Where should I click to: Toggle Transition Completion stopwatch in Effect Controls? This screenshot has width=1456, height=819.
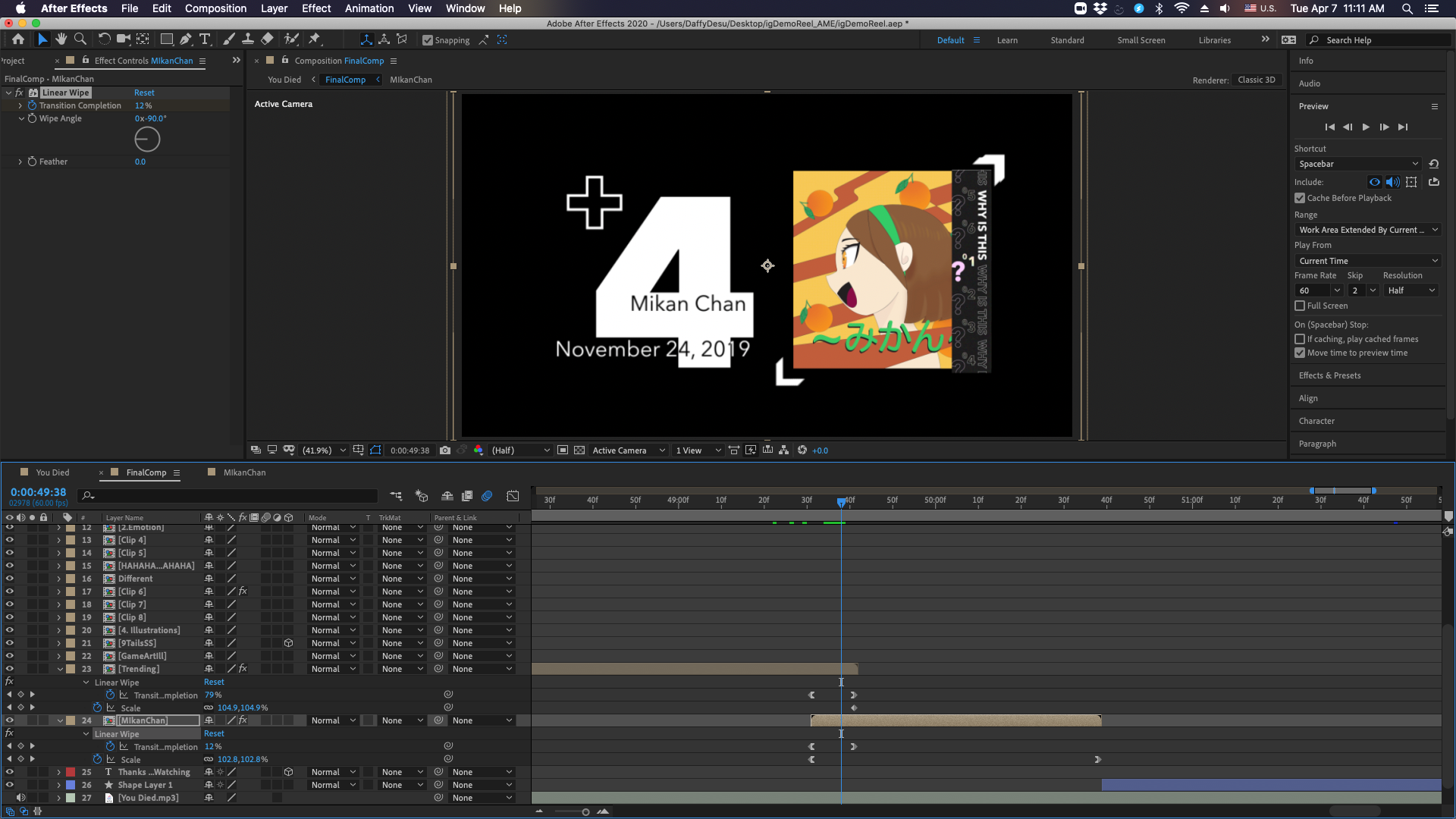tap(32, 105)
